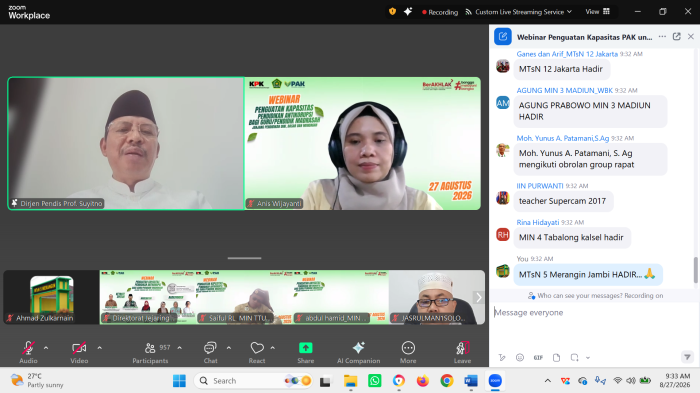
Task: Open WhatsApp from the taskbar
Action: pyautogui.click(x=375, y=381)
